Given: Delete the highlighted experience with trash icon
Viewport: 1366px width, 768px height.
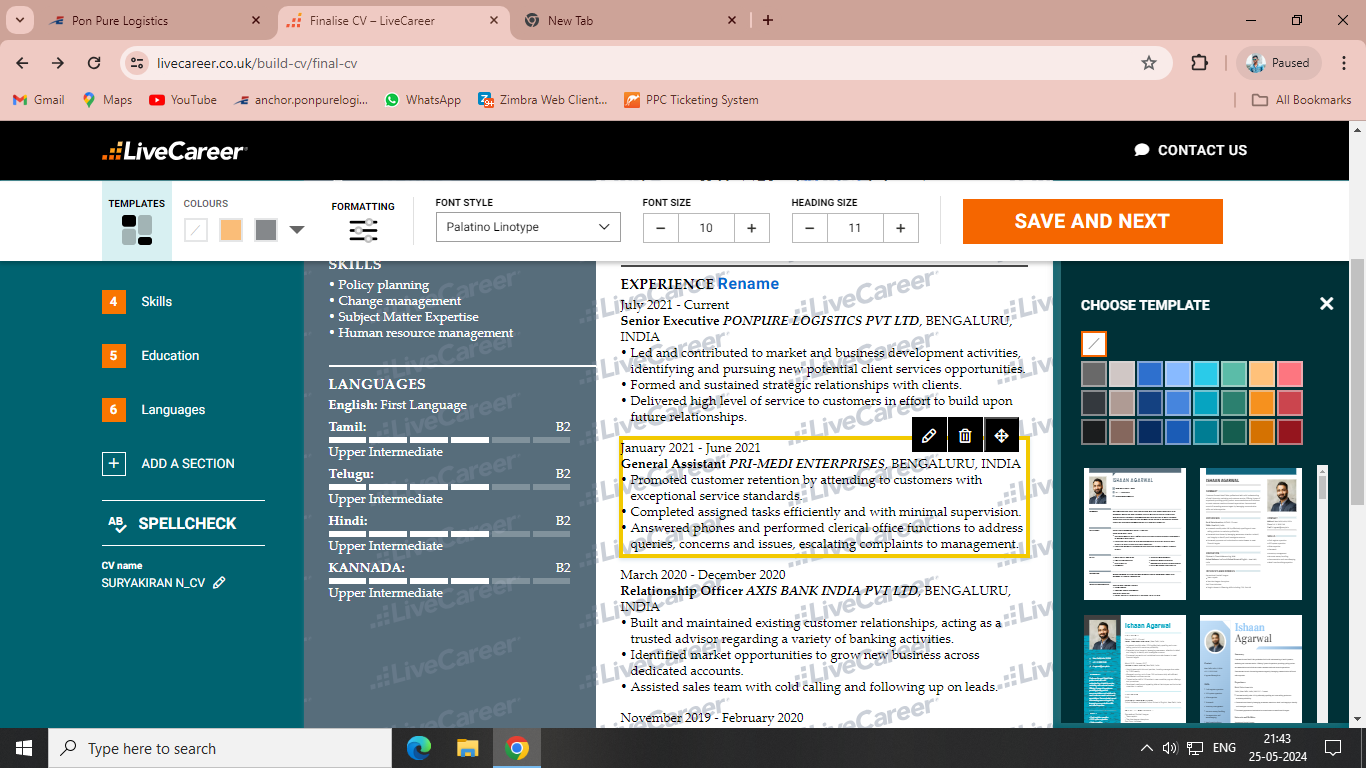Looking at the screenshot, I should point(965,435).
